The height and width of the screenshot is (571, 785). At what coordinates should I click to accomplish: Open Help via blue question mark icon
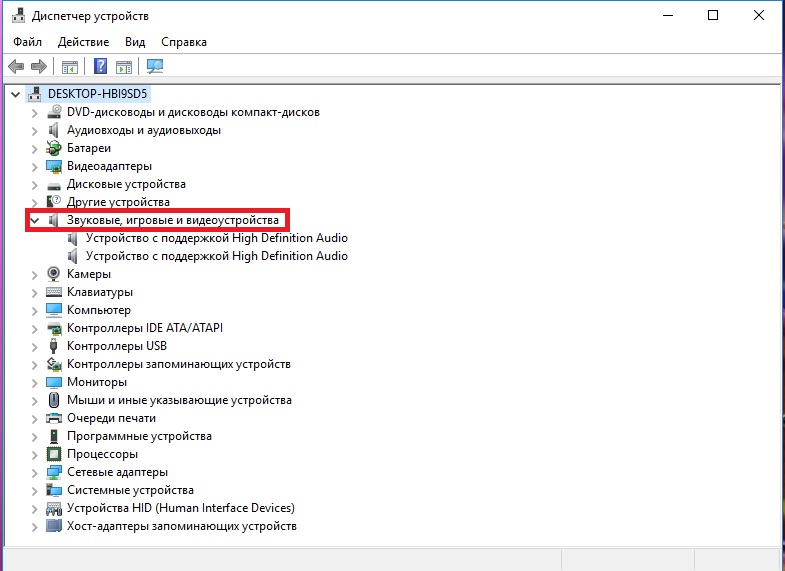101,66
